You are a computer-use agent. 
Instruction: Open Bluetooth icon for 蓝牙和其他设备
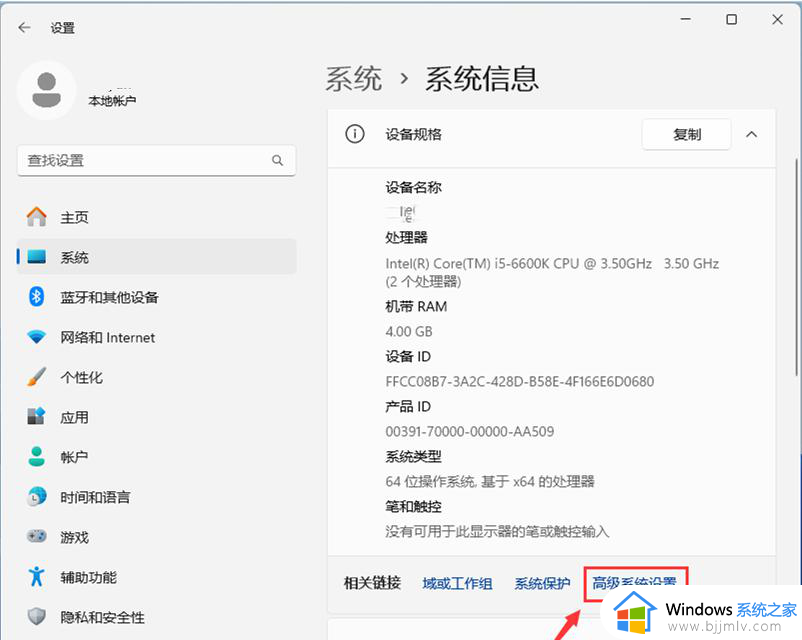pos(36,297)
